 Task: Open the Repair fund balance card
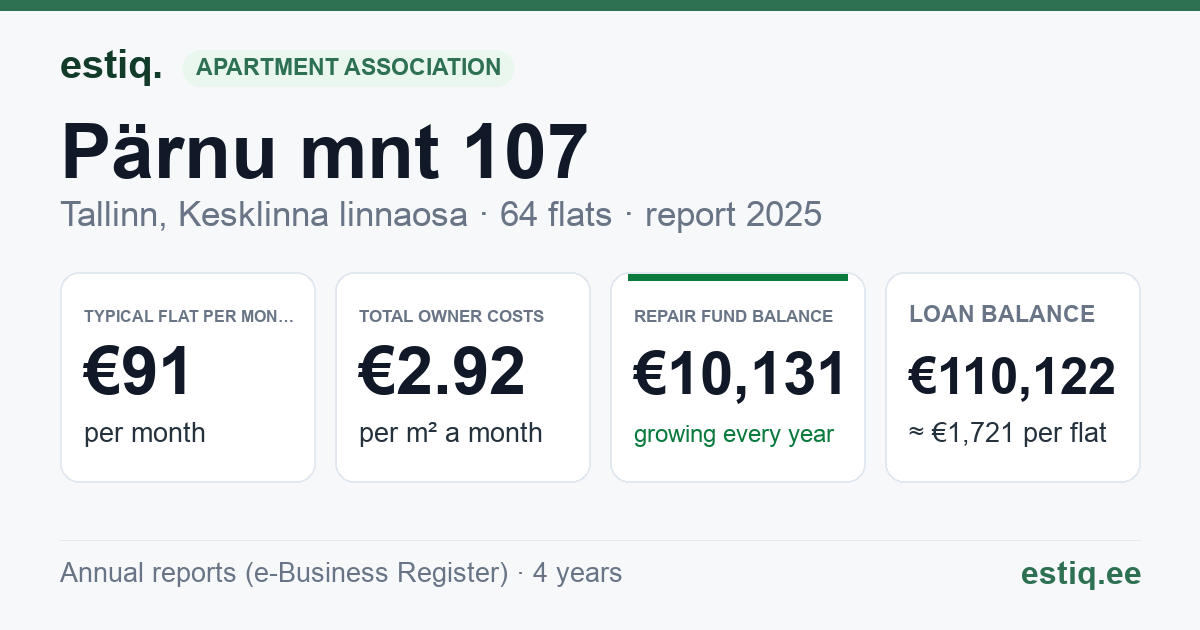[738, 377]
